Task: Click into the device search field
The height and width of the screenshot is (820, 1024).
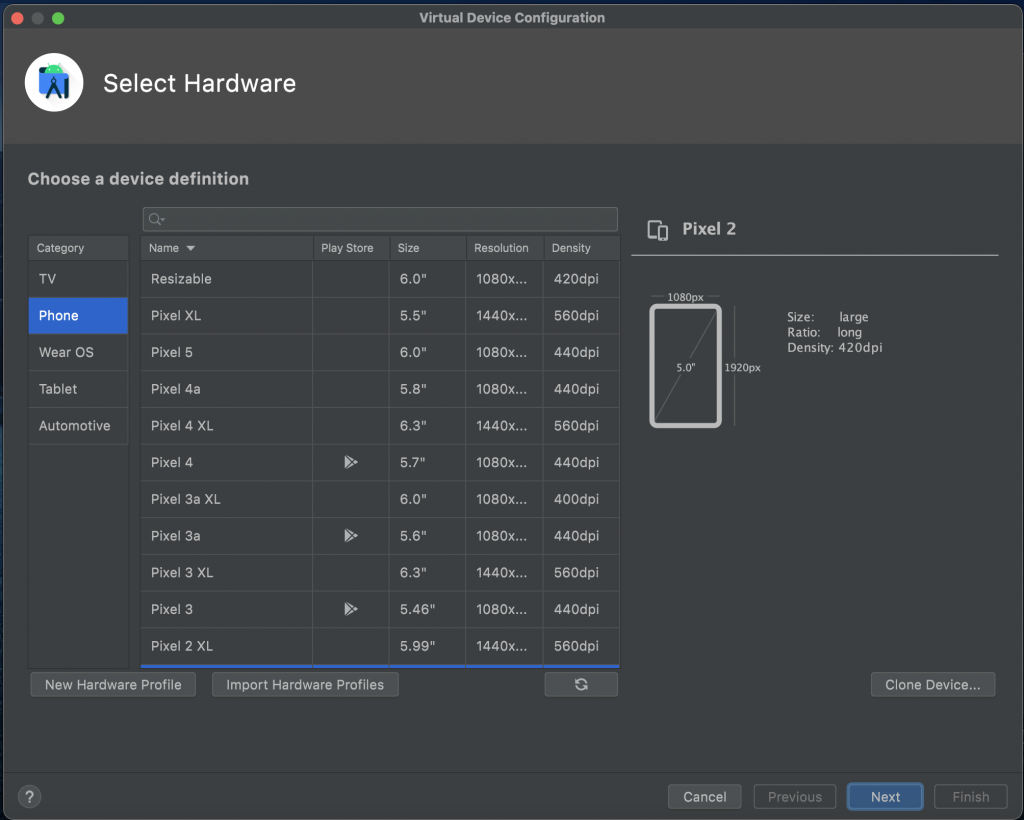Action: coord(390,220)
